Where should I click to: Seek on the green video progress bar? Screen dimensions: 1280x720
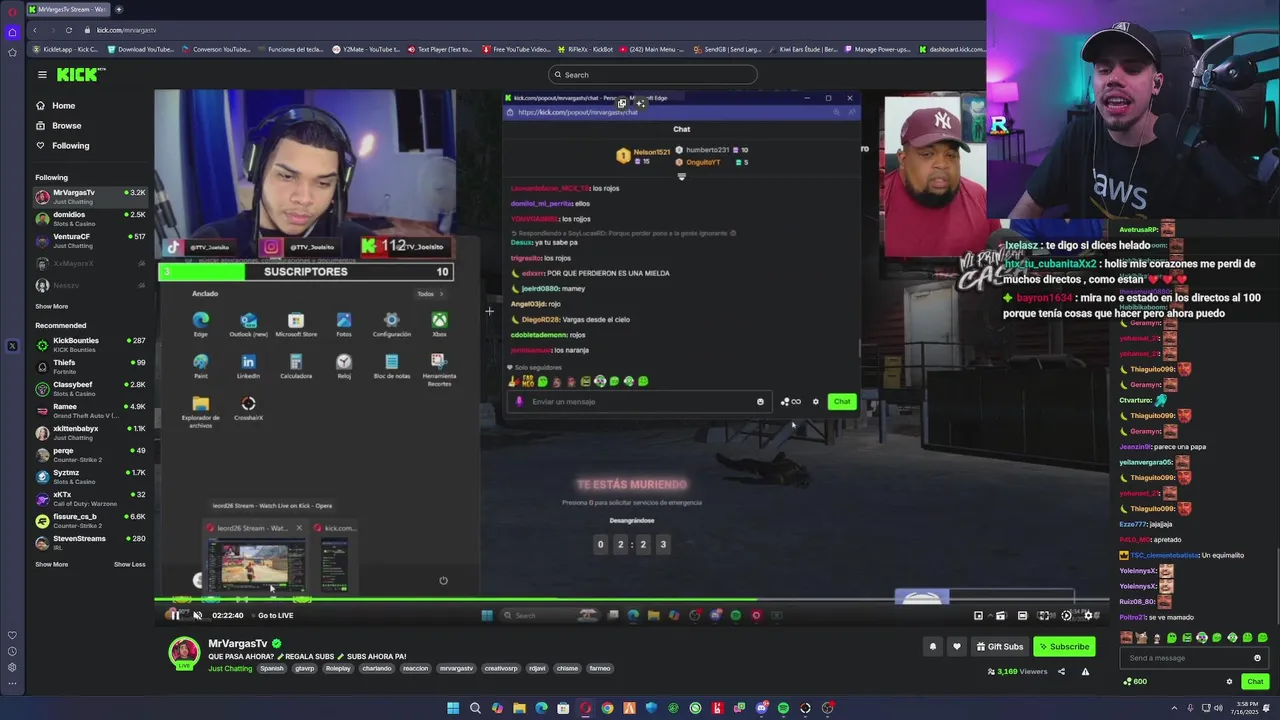630,600
